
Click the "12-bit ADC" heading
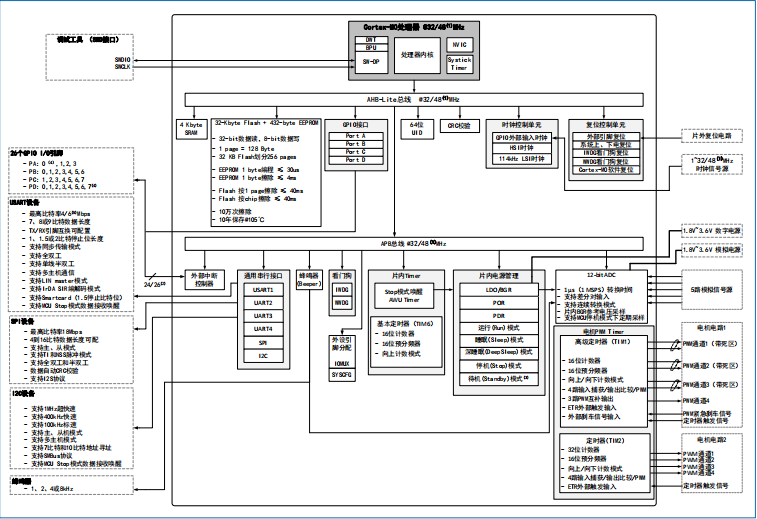601,275
